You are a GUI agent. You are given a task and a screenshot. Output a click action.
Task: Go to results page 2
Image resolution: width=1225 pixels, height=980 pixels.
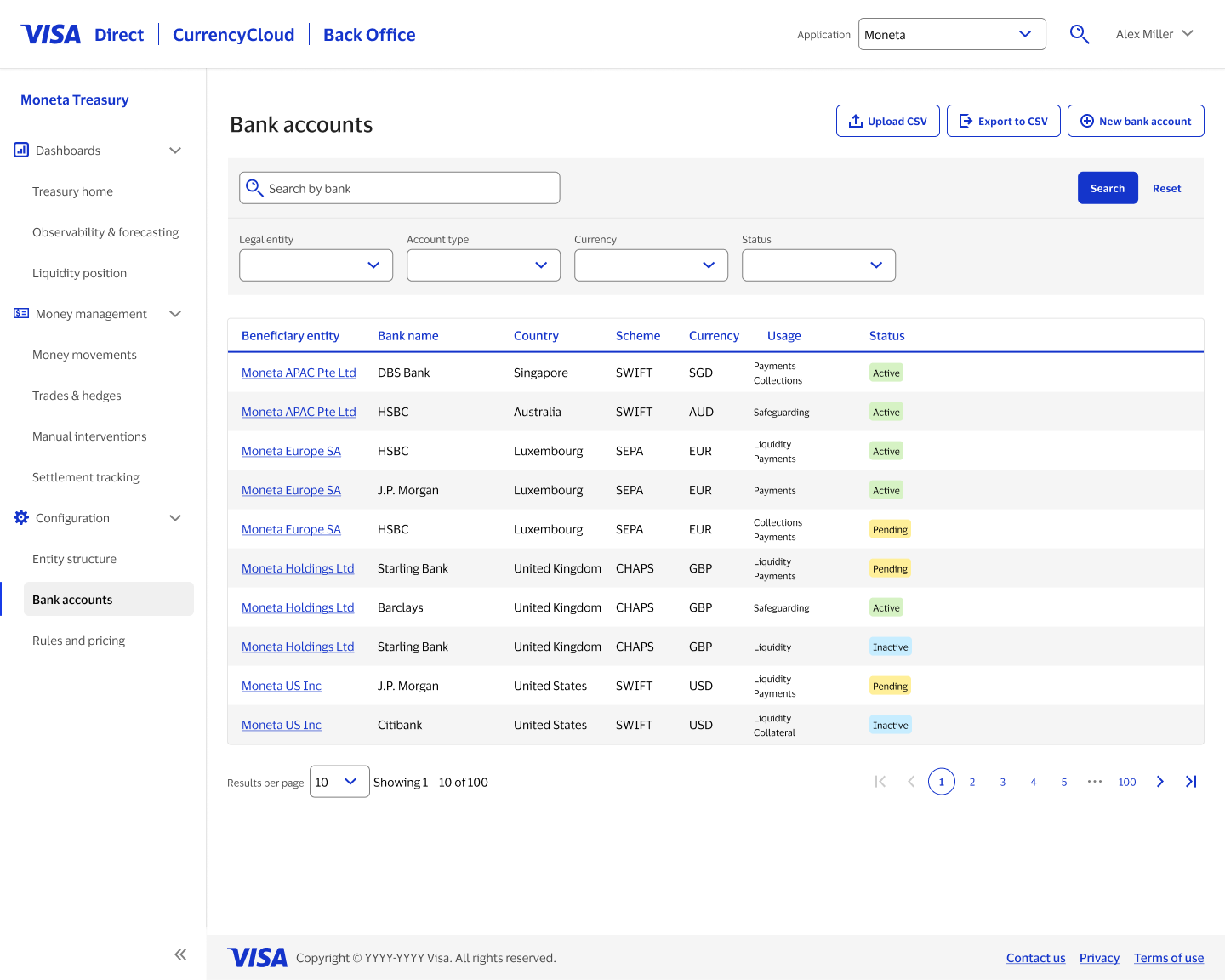coord(972,782)
